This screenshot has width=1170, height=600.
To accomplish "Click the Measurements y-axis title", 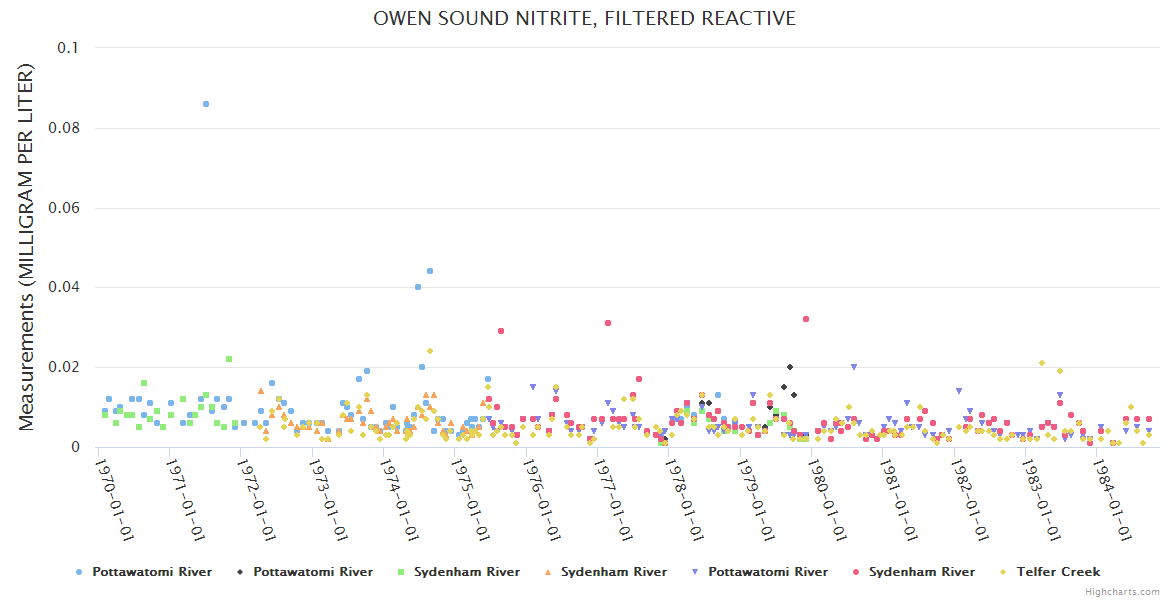I will [x=27, y=247].
